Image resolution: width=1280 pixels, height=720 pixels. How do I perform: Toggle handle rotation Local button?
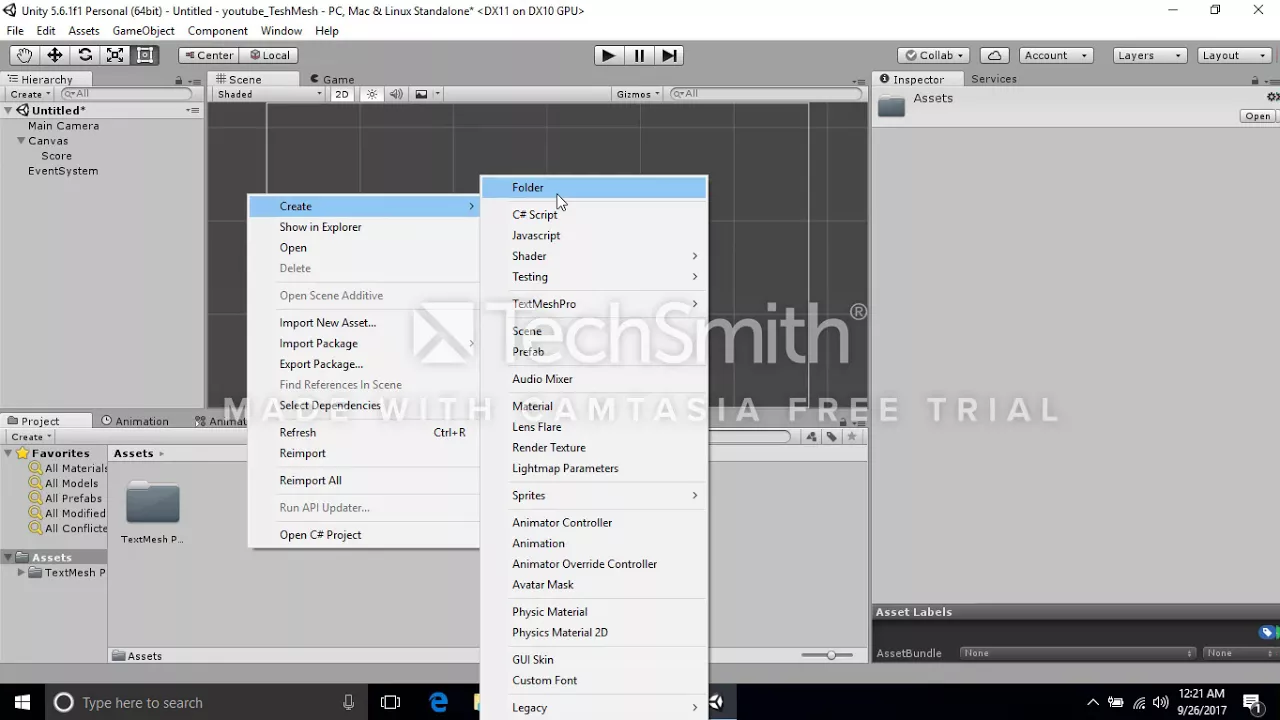click(x=268, y=55)
